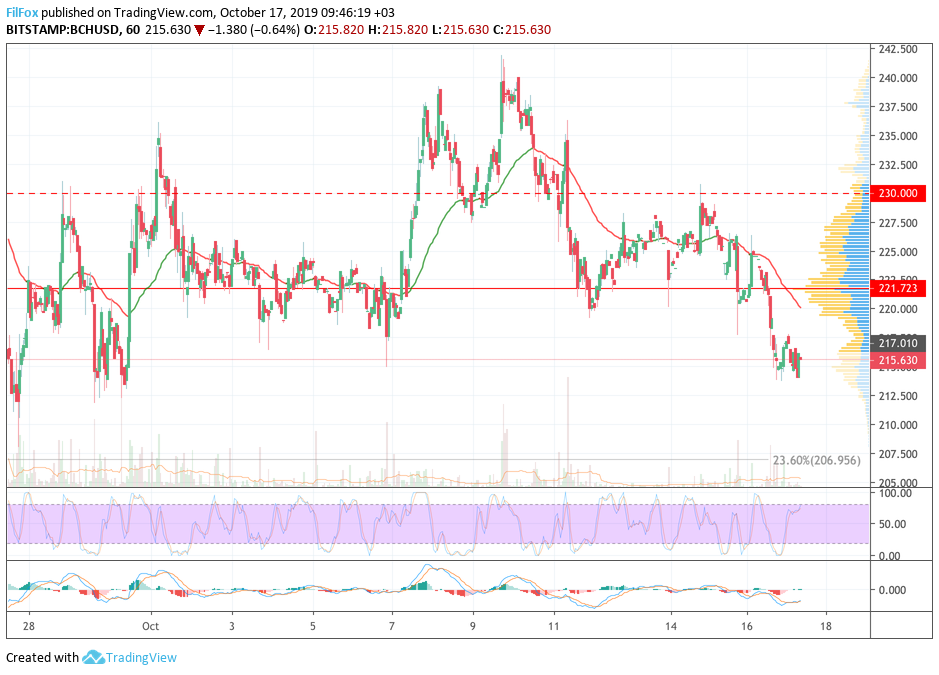Click the date label 7
939x675 pixels.
pyautogui.click(x=392, y=626)
